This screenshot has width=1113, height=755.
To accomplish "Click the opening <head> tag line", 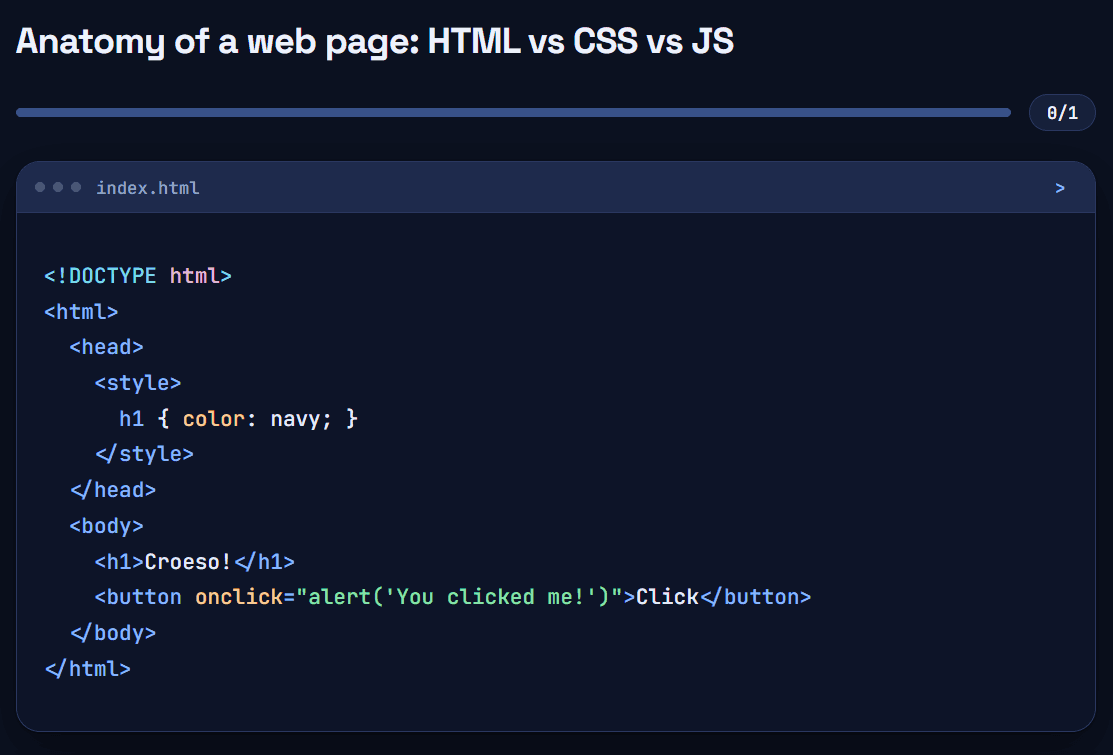I will (106, 347).
